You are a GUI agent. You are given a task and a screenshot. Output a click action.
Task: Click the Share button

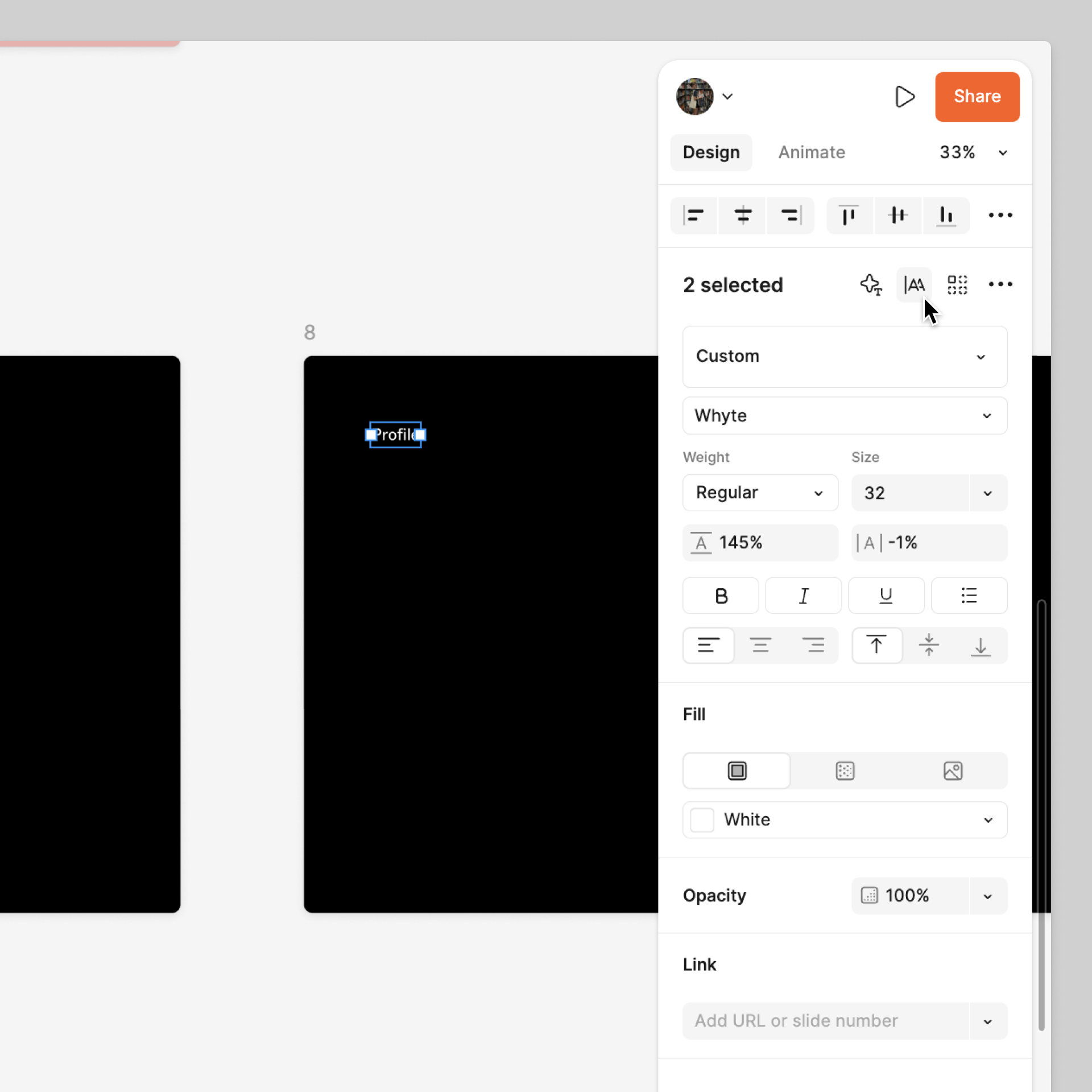[977, 96]
